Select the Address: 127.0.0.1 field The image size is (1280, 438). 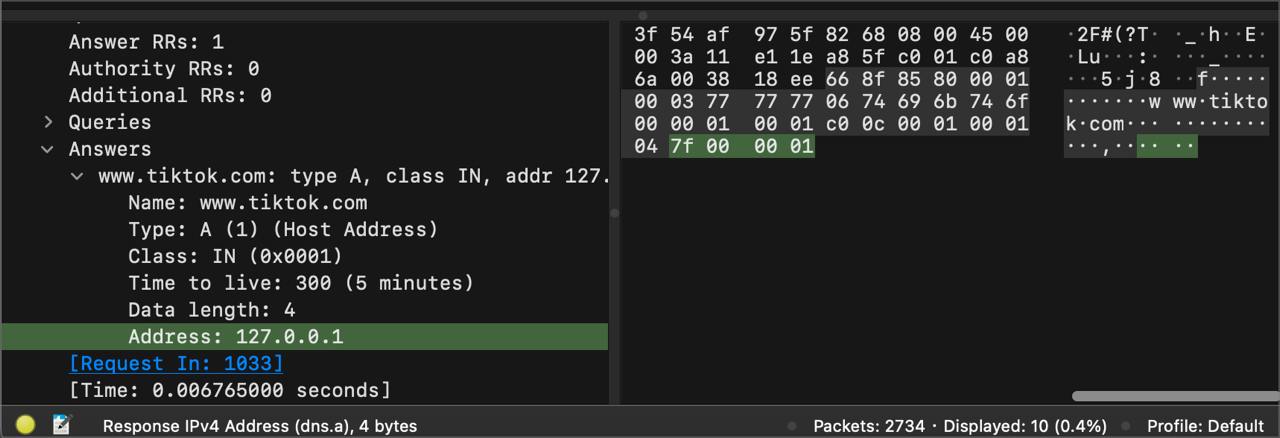[235, 336]
